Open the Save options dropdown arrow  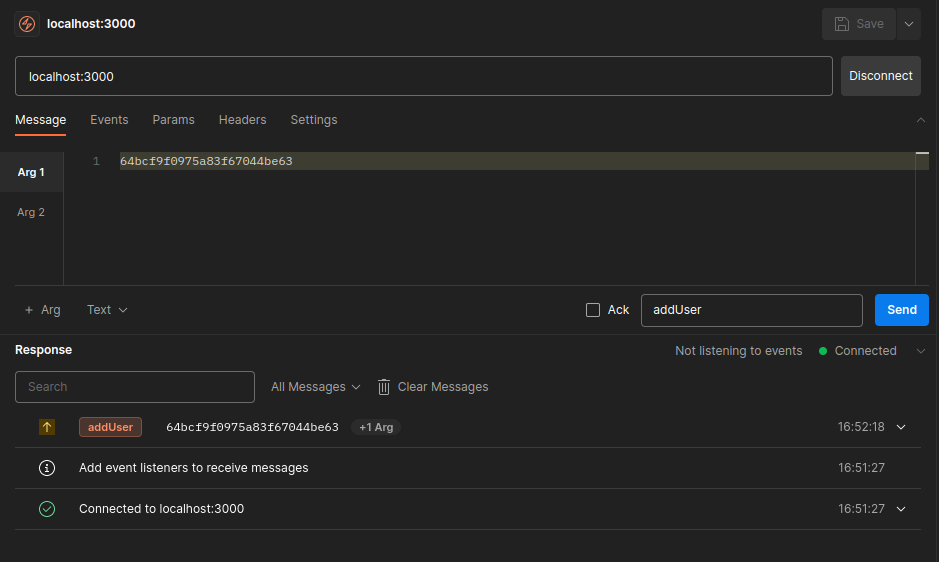pyautogui.click(x=908, y=24)
